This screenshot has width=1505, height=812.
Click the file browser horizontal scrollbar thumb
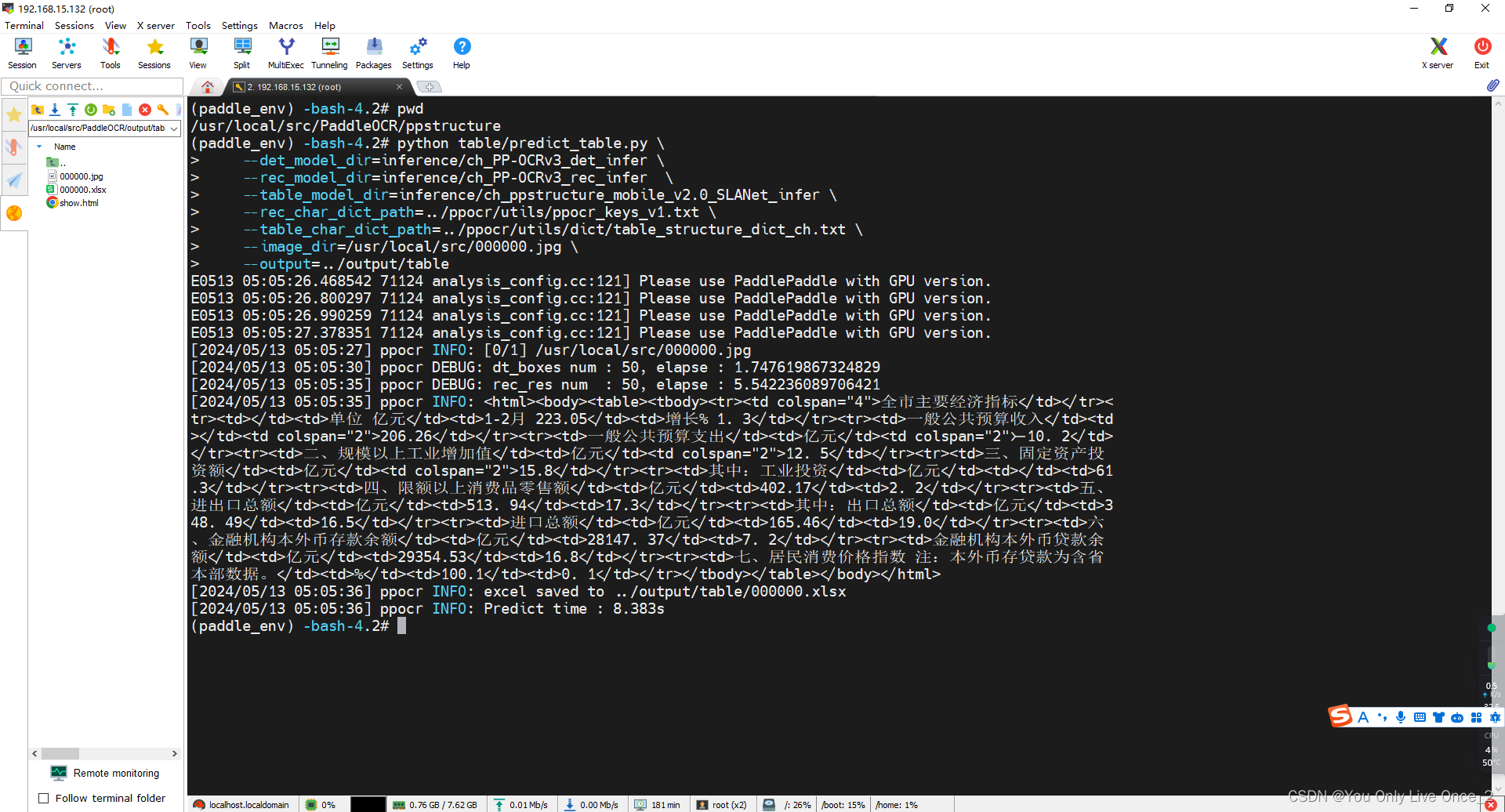(60, 753)
